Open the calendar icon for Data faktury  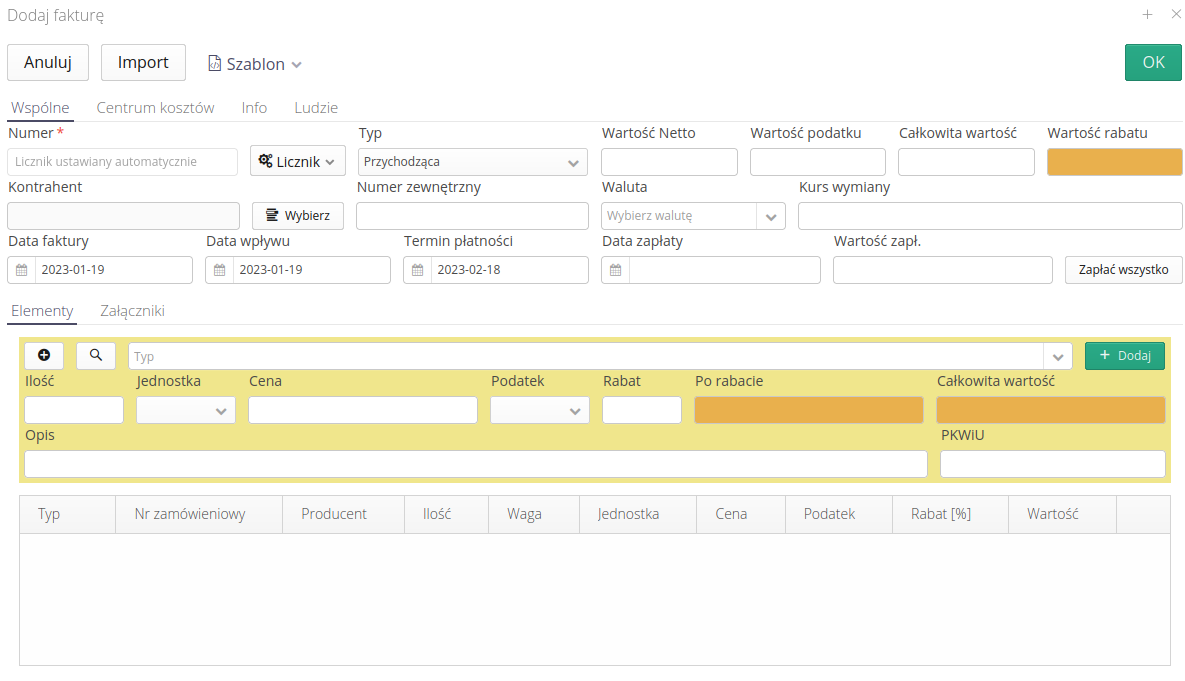coord(22,270)
